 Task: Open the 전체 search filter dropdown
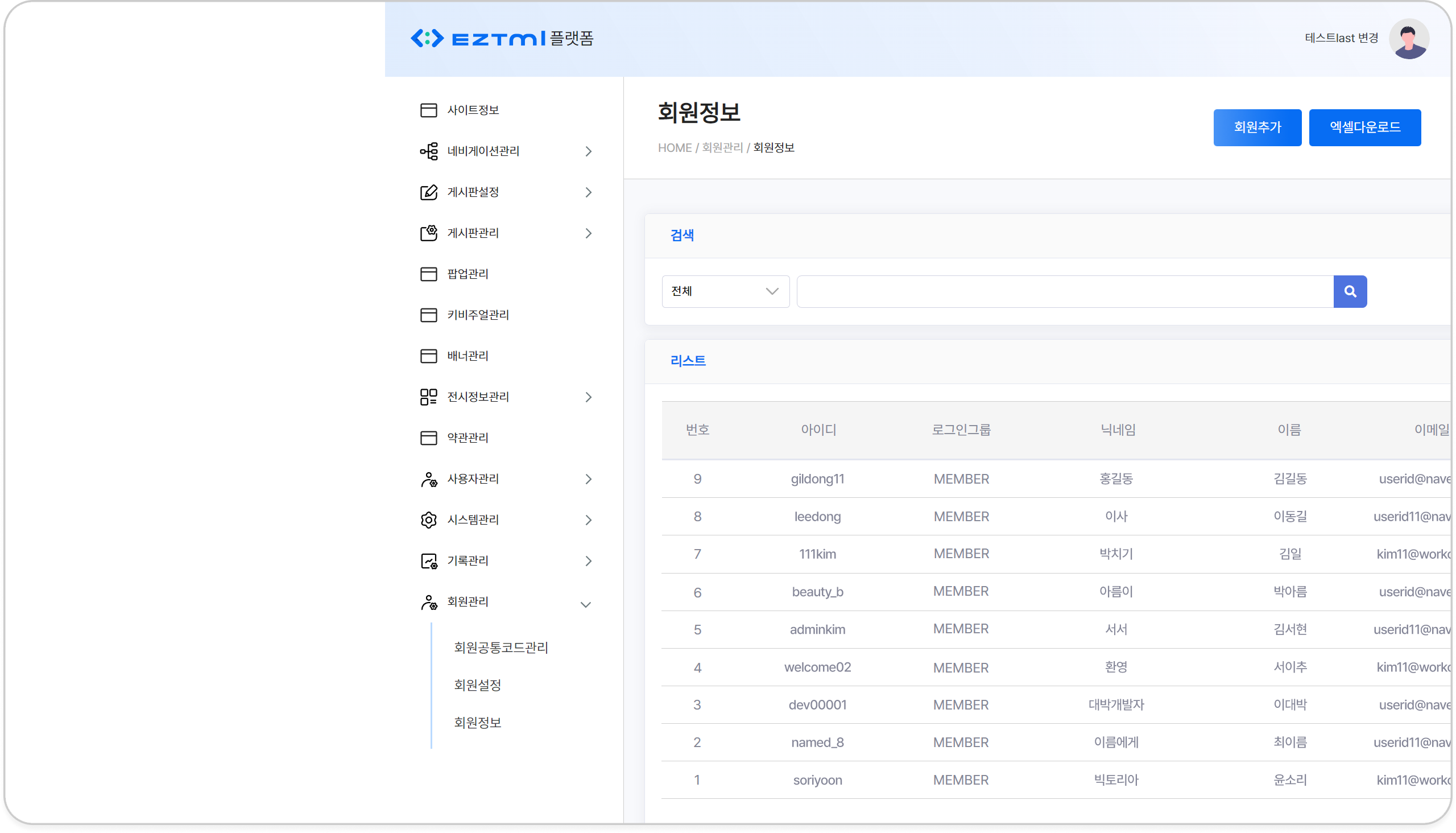point(725,292)
